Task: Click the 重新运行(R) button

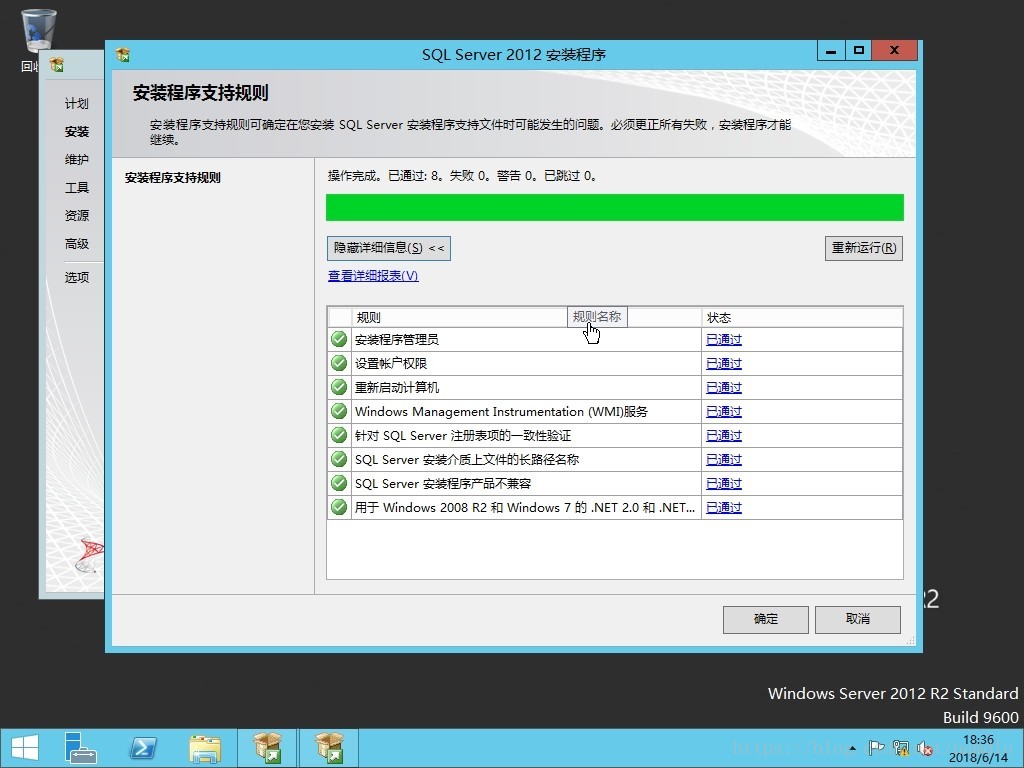Action: point(863,248)
